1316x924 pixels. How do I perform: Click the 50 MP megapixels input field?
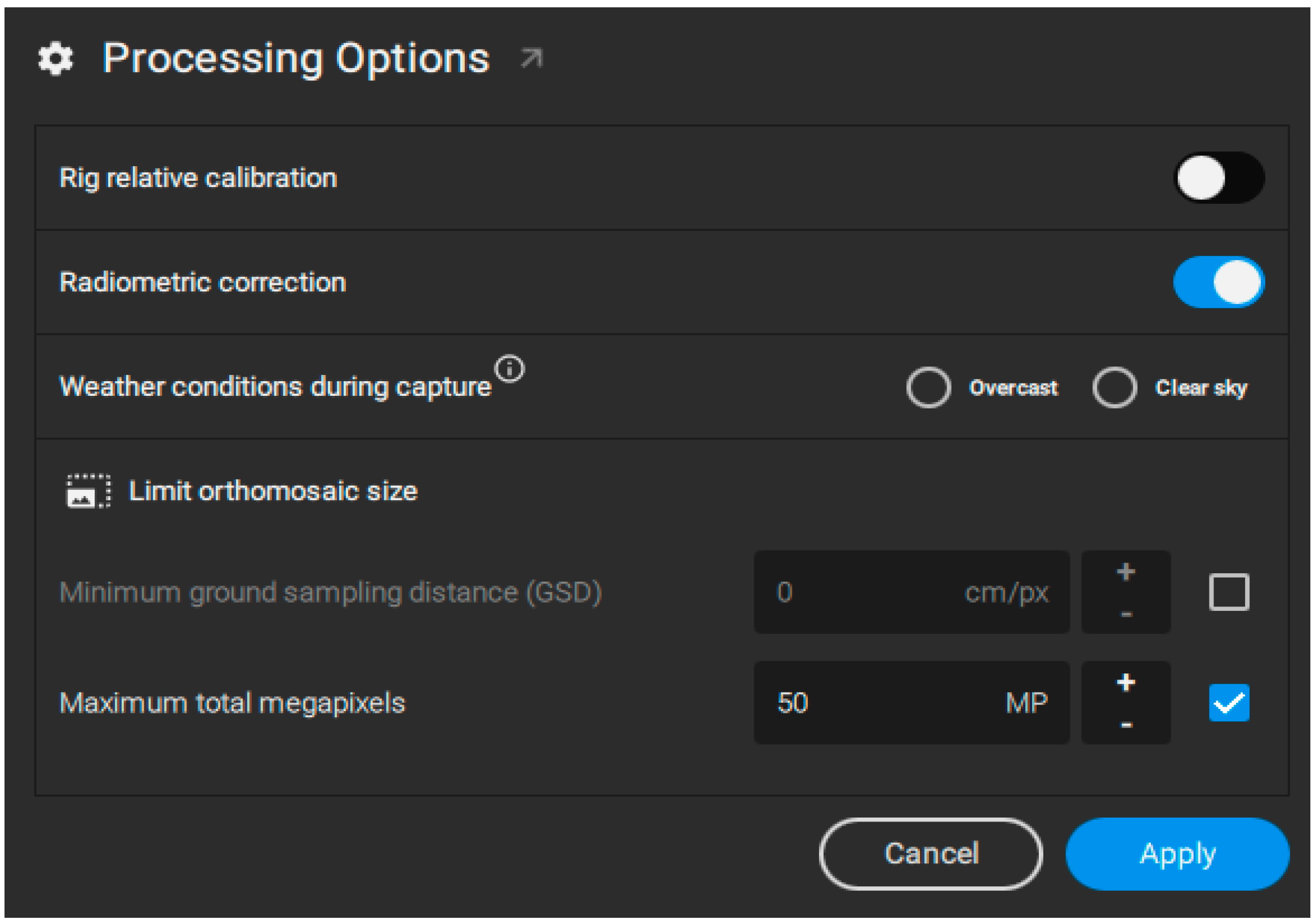tap(912, 703)
